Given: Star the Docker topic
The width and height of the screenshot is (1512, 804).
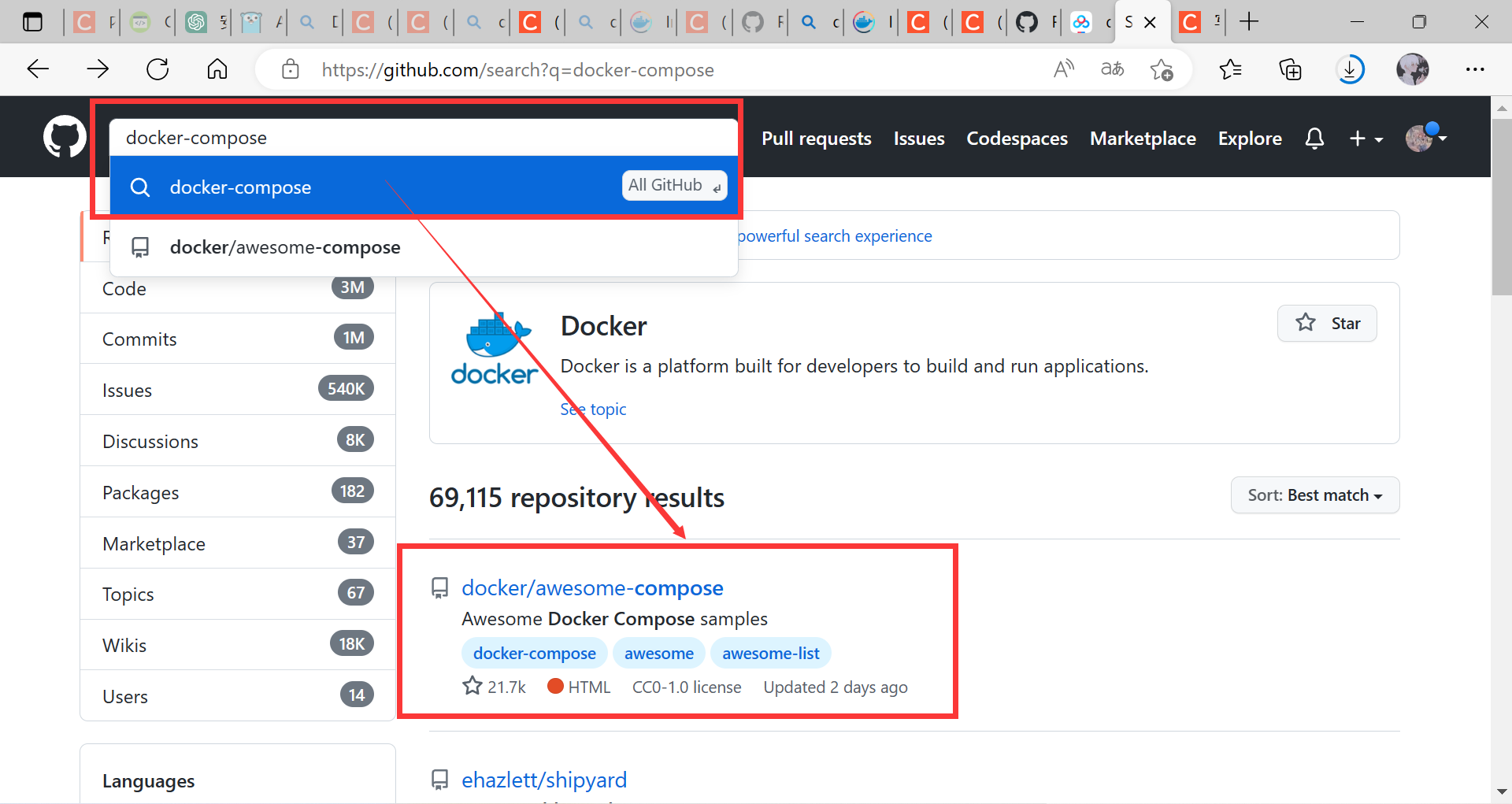Looking at the screenshot, I should point(1327,323).
